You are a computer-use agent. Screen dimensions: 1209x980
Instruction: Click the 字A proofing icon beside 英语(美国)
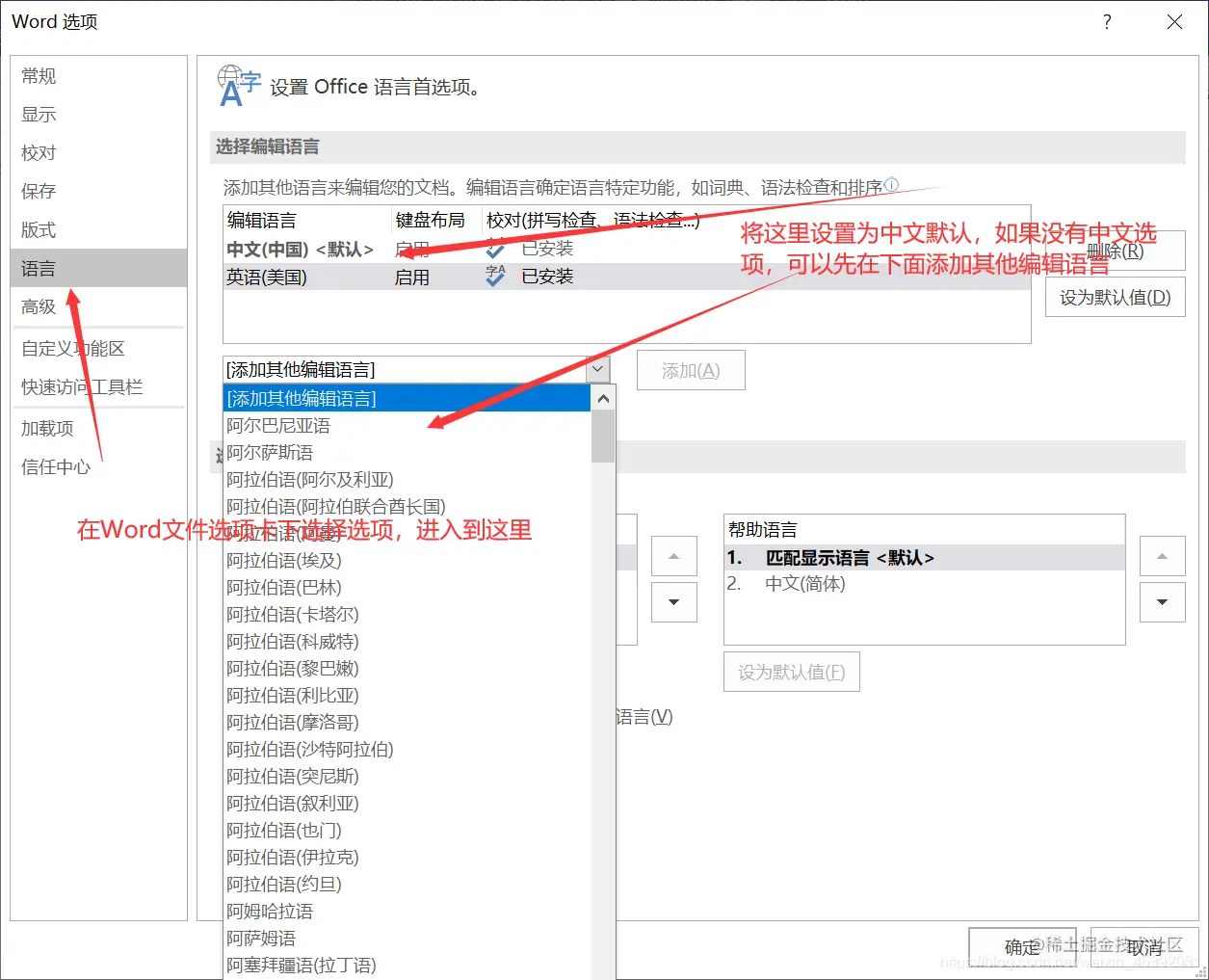494,276
